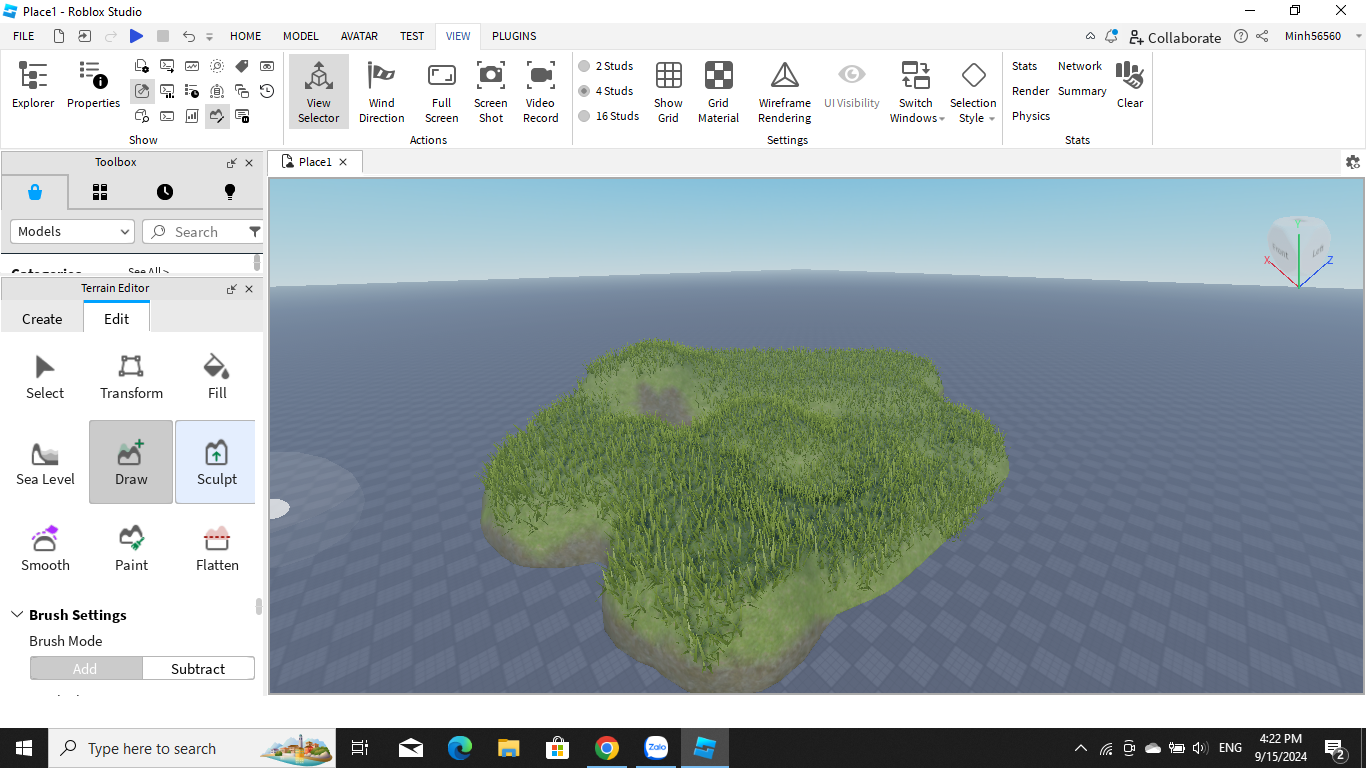The height and width of the screenshot is (768, 1366).
Task: Select the 2 Studs grid option
Action: tap(606, 66)
